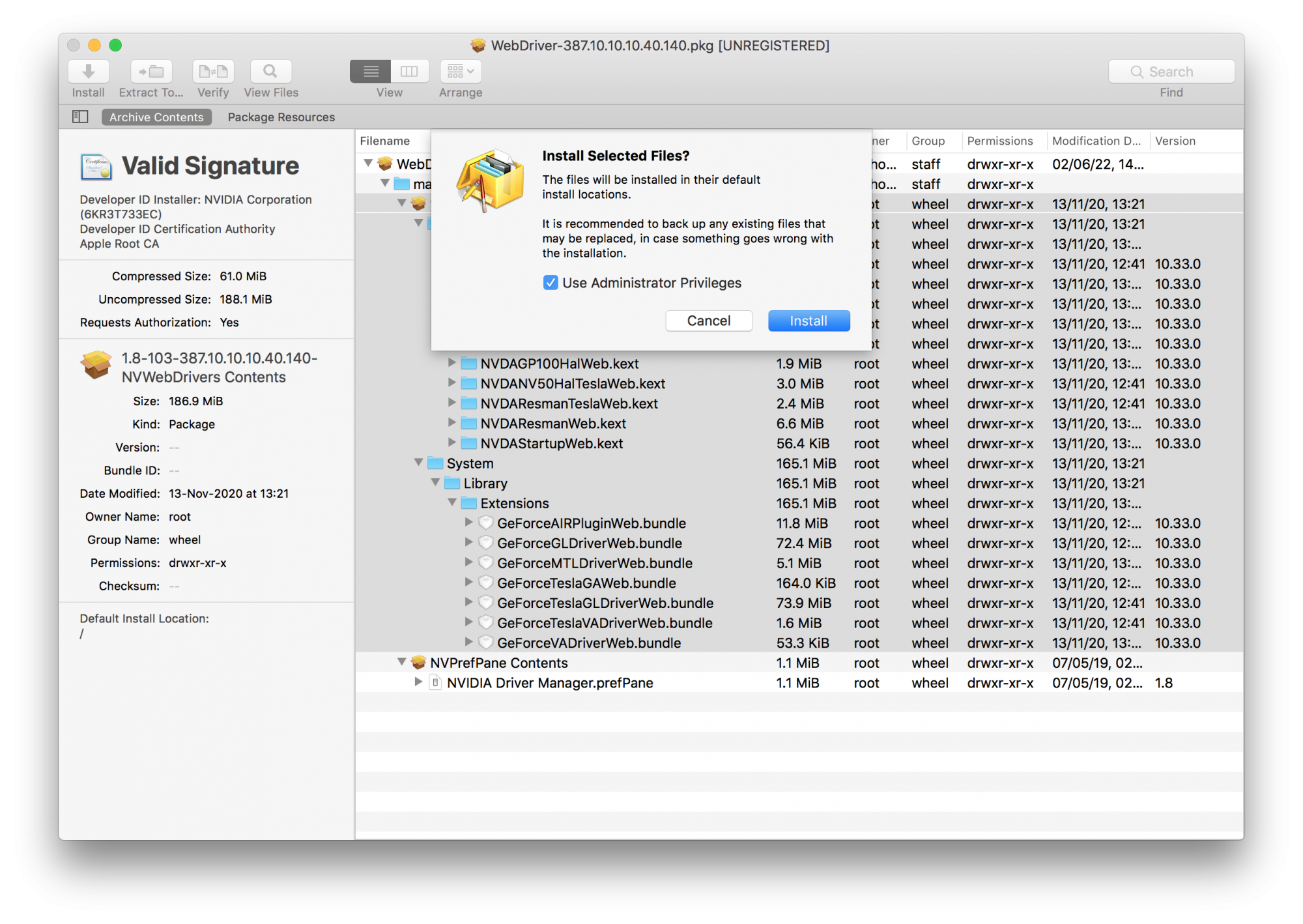Click the Install toolbar icon
Viewport: 1303px width, 924px height.
(88, 72)
